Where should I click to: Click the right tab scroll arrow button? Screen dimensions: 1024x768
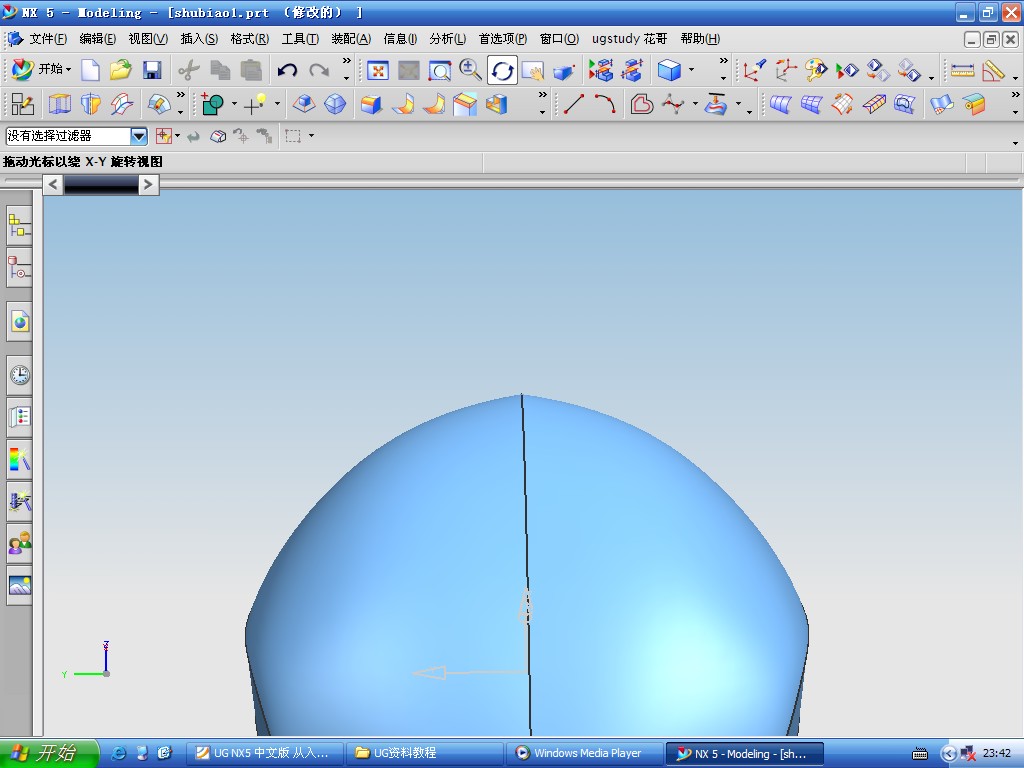coord(149,185)
